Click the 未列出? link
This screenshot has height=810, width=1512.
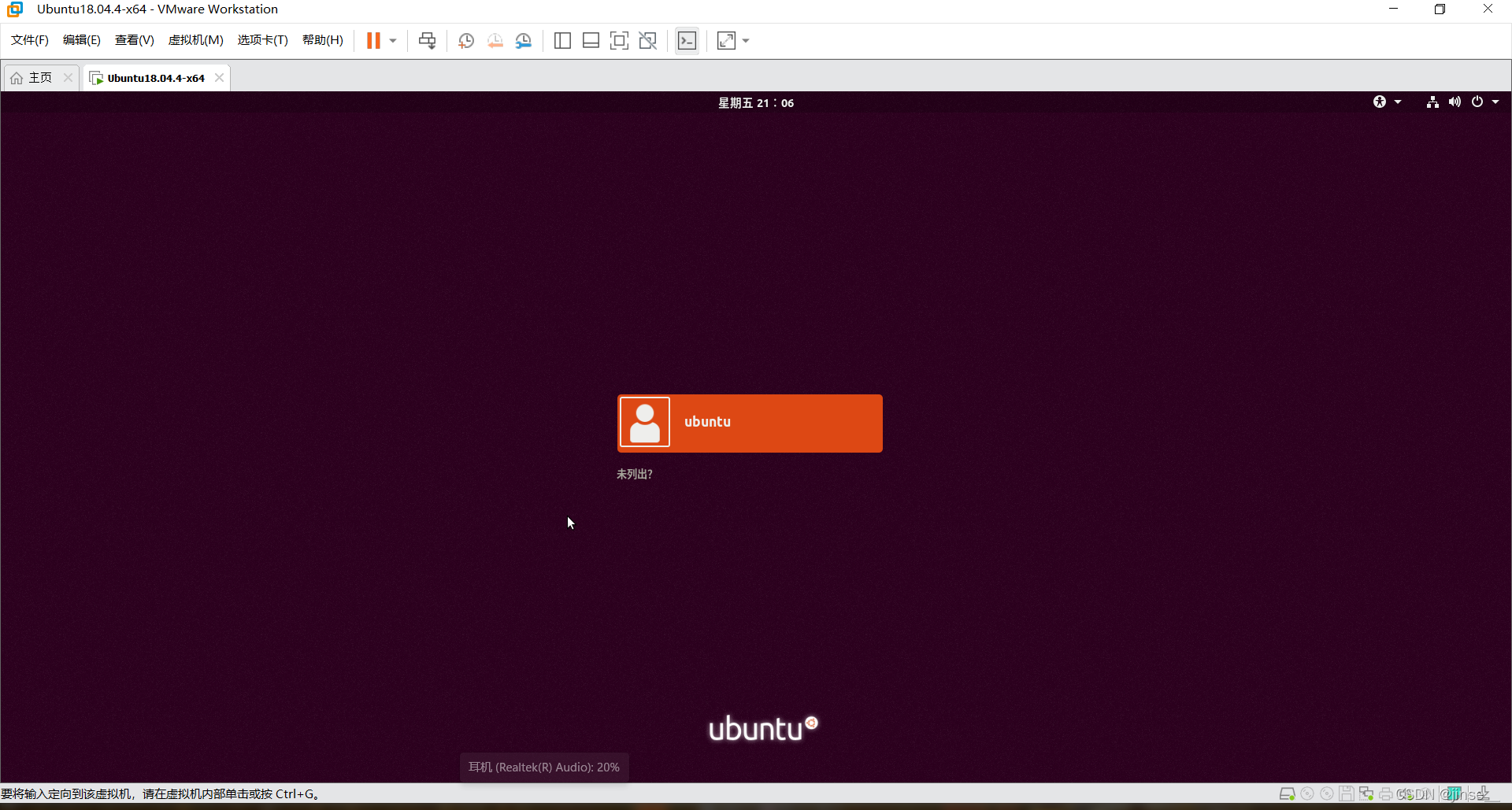tap(634, 474)
